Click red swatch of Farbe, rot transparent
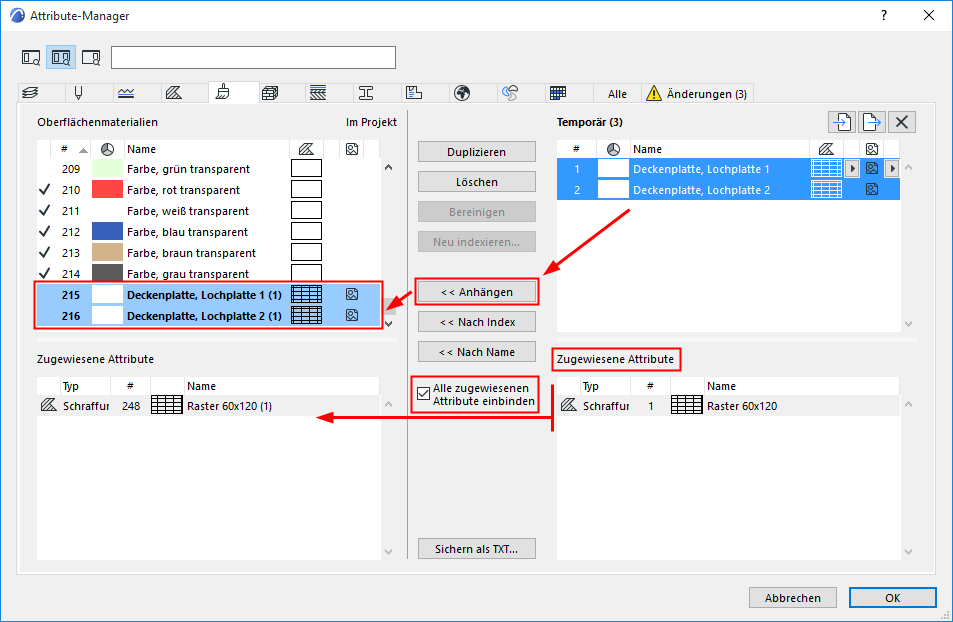Screen dimensions: 953x622 [x=108, y=190]
